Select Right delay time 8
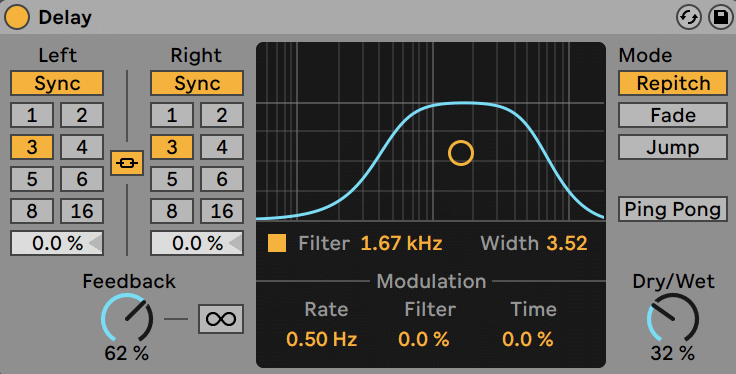 click(172, 211)
